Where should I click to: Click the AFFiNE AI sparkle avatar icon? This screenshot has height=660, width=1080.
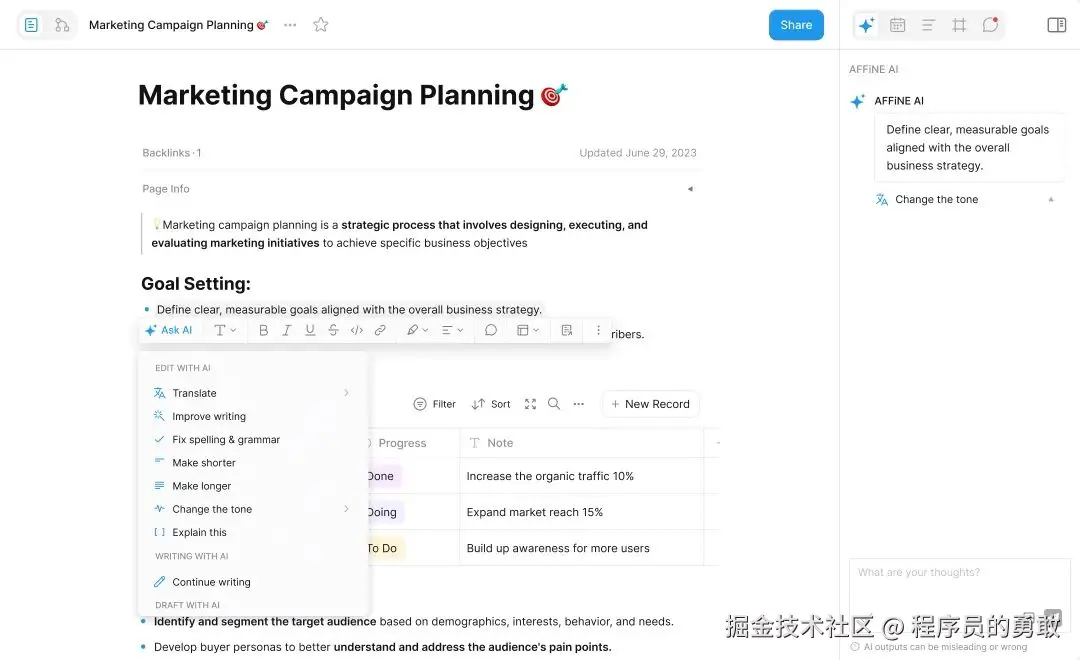[x=858, y=101]
